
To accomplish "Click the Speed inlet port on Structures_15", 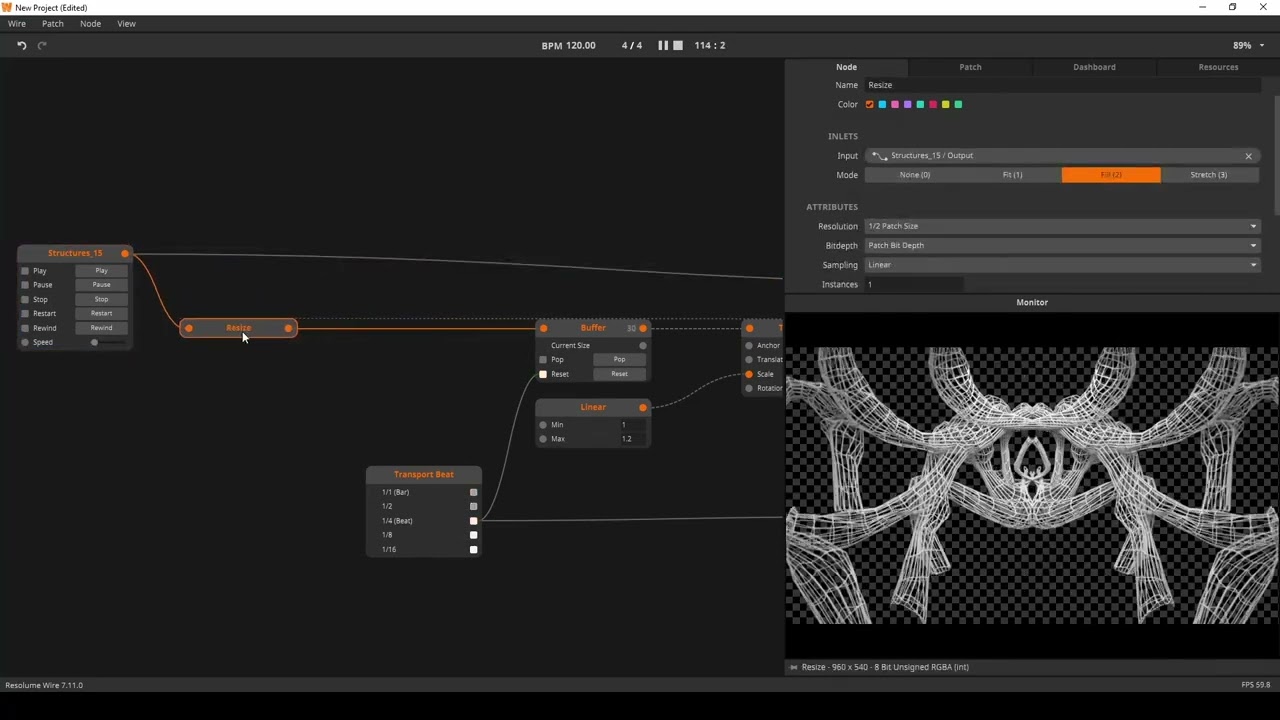I will pyautogui.click(x=25, y=342).
